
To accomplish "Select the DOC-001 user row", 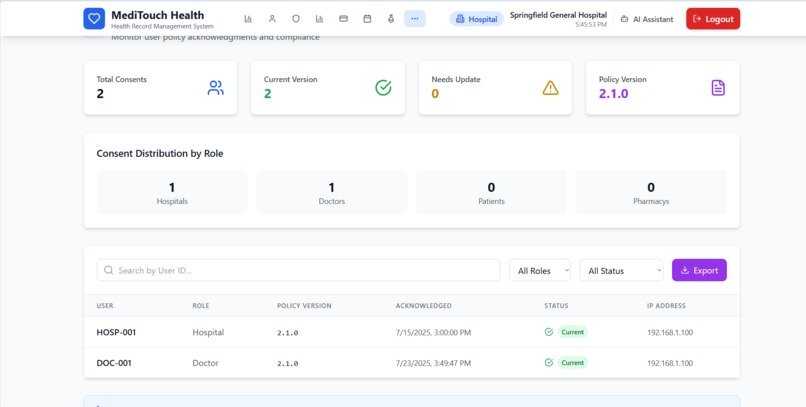I will (x=412, y=363).
